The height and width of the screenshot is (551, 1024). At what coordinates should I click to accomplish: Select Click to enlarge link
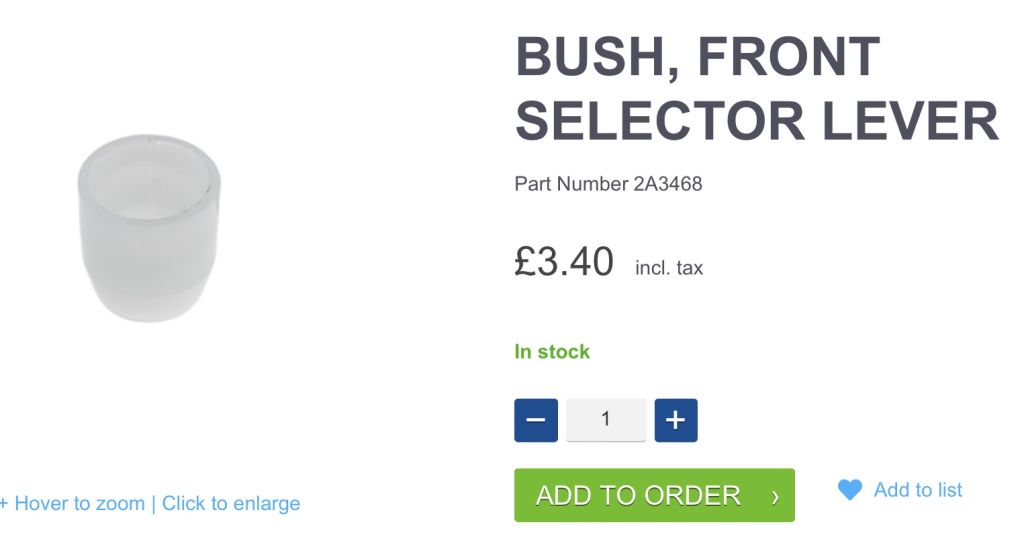pos(231,503)
